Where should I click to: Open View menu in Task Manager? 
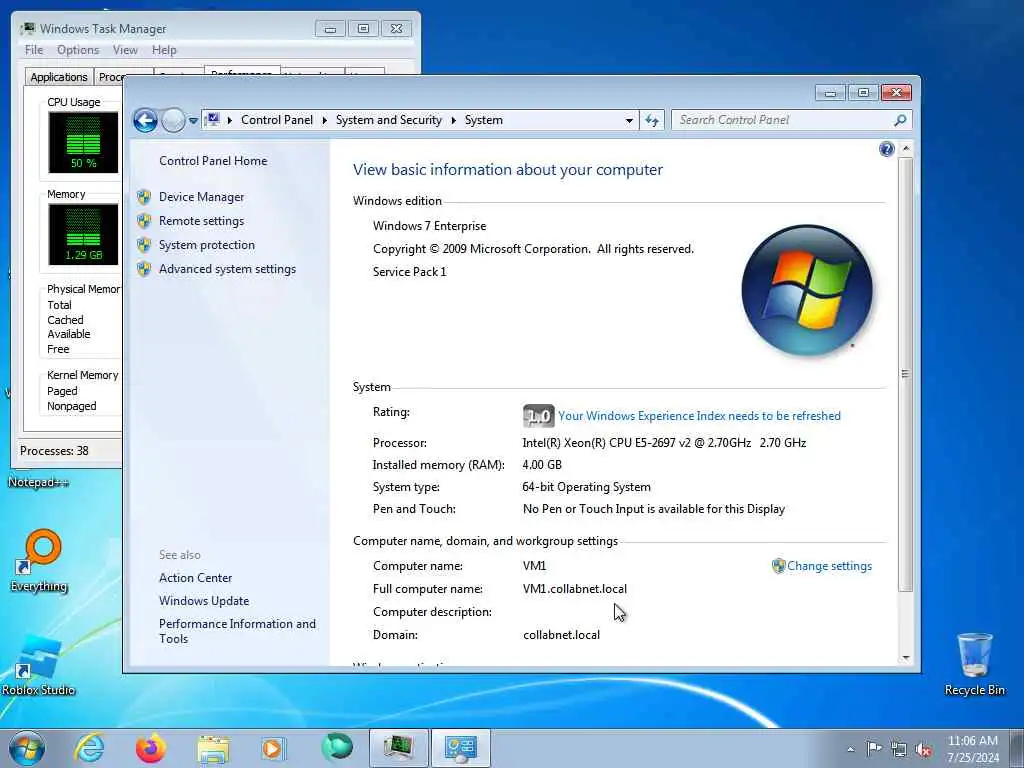coord(125,50)
